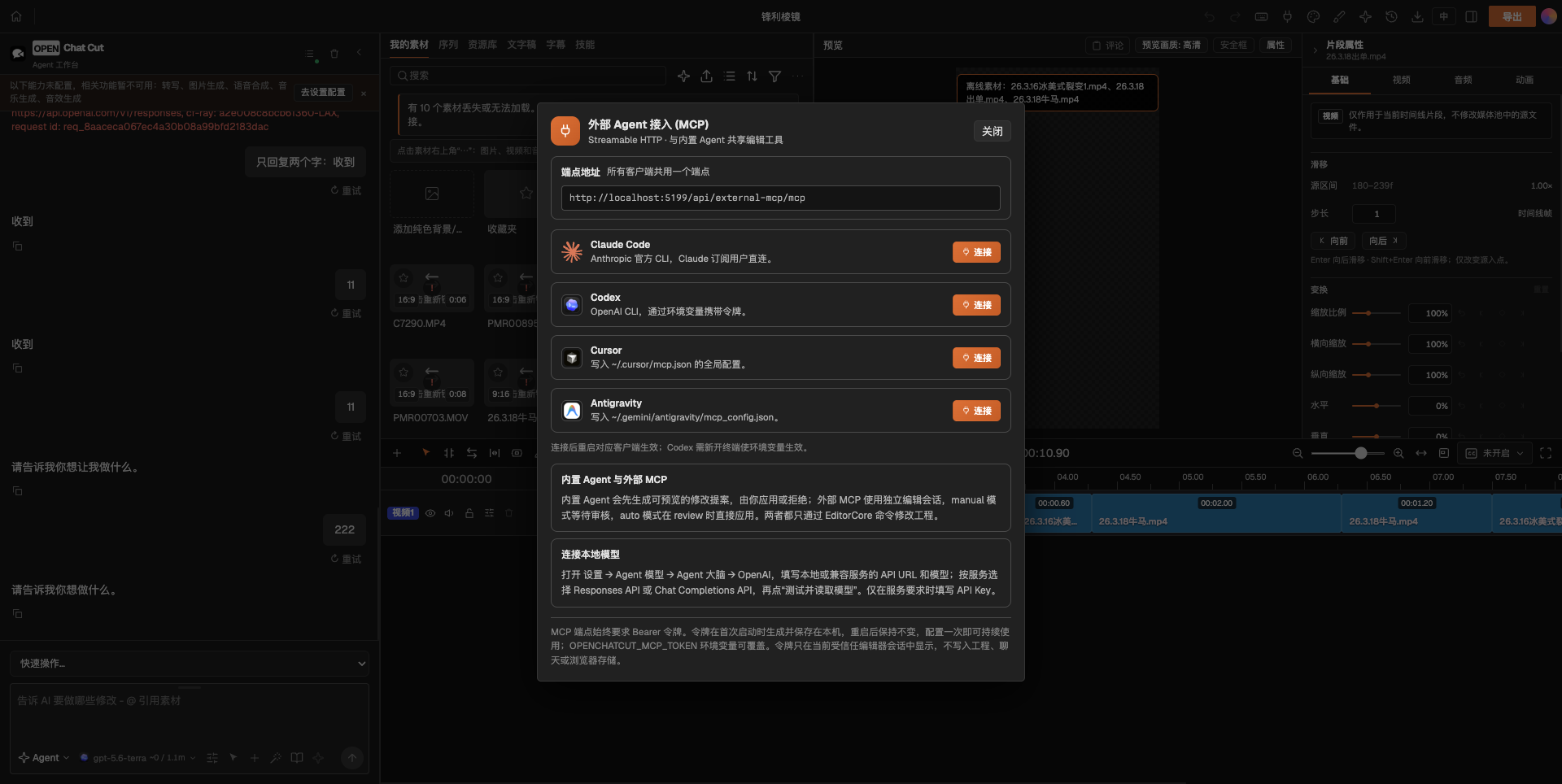The image size is (1562, 784).
Task: Toggle the 安全框 safe frame
Action: 1233,46
